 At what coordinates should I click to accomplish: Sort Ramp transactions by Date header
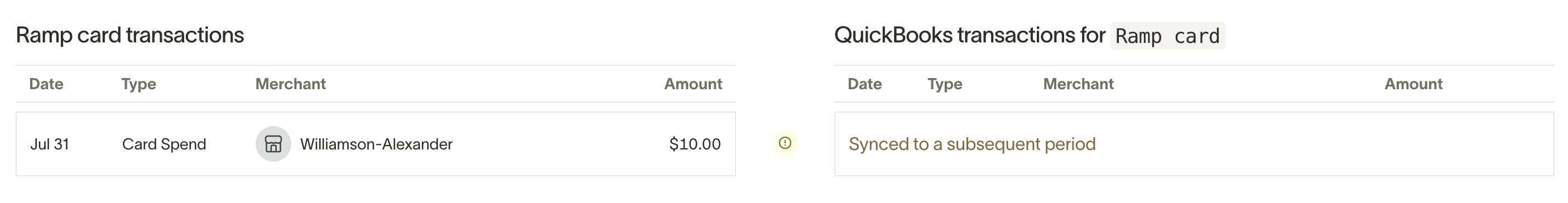46,84
